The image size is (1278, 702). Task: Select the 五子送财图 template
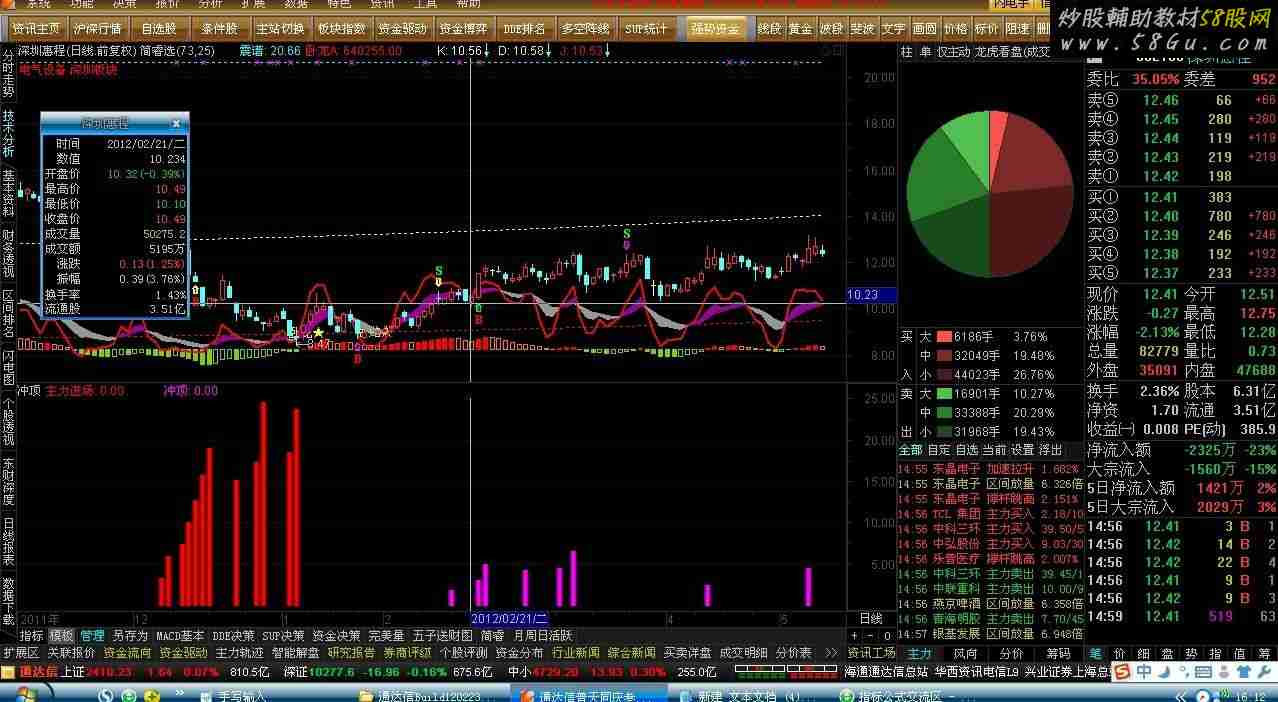point(443,636)
